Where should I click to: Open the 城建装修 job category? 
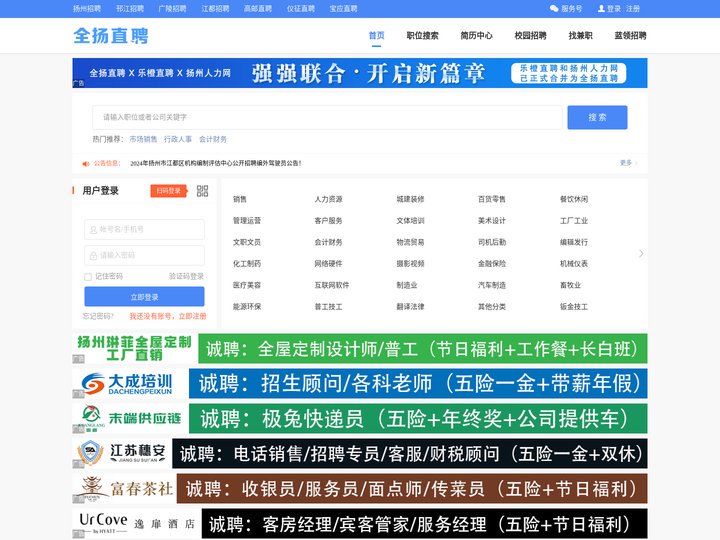click(410, 199)
